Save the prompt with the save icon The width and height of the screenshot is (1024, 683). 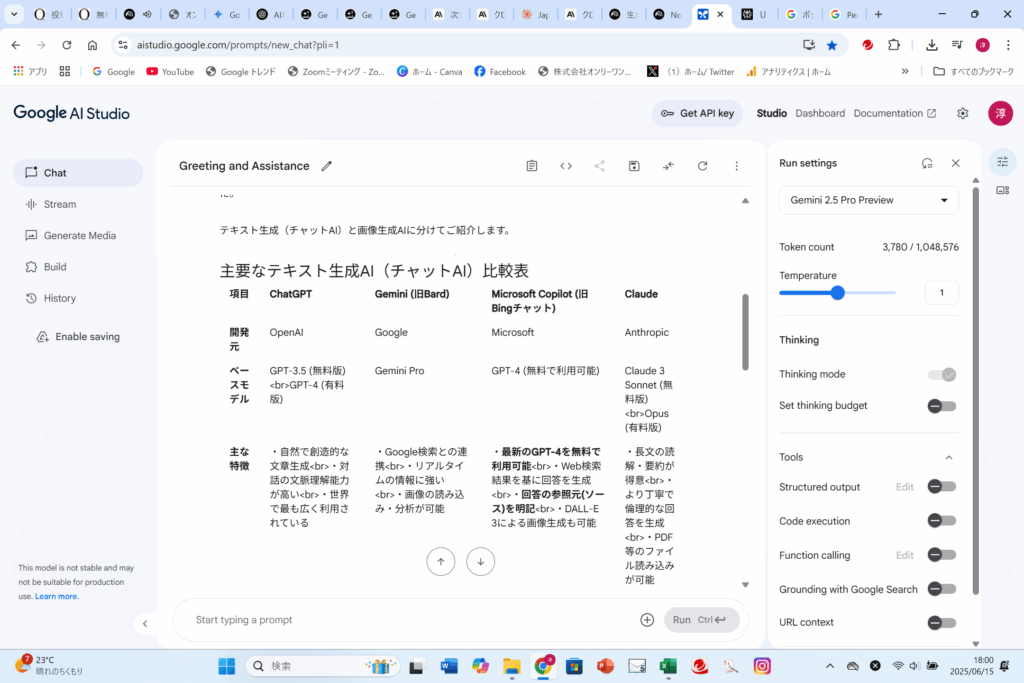coord(634,166)
